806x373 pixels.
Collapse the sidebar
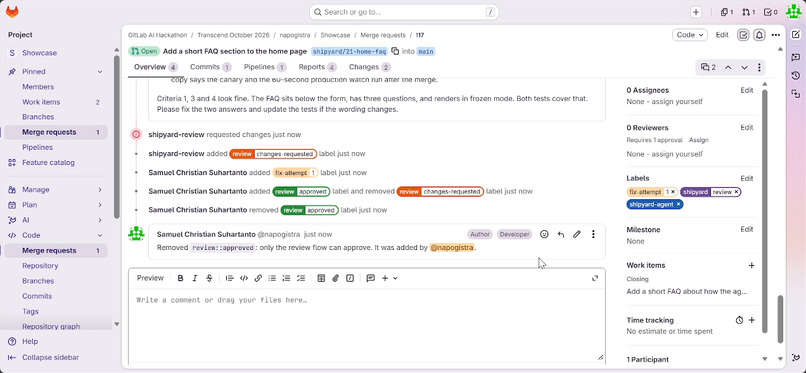44,358
